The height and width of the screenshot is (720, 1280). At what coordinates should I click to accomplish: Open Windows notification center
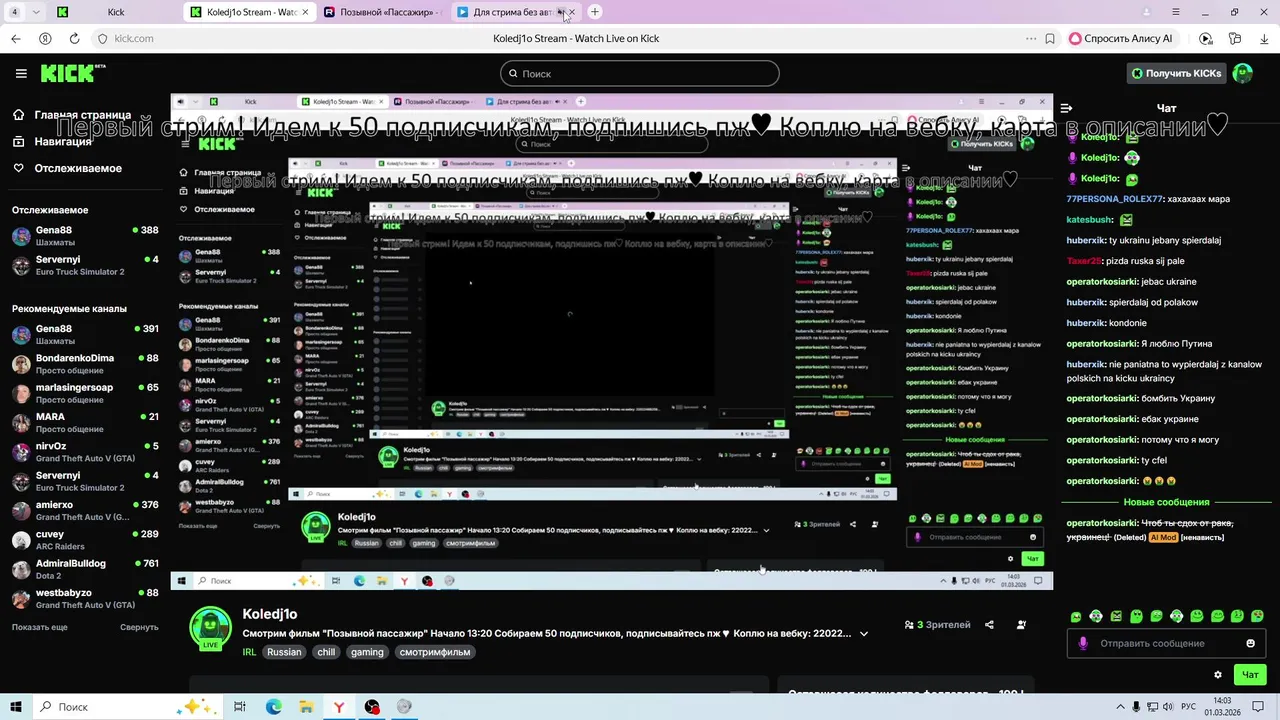[1260, 706]
